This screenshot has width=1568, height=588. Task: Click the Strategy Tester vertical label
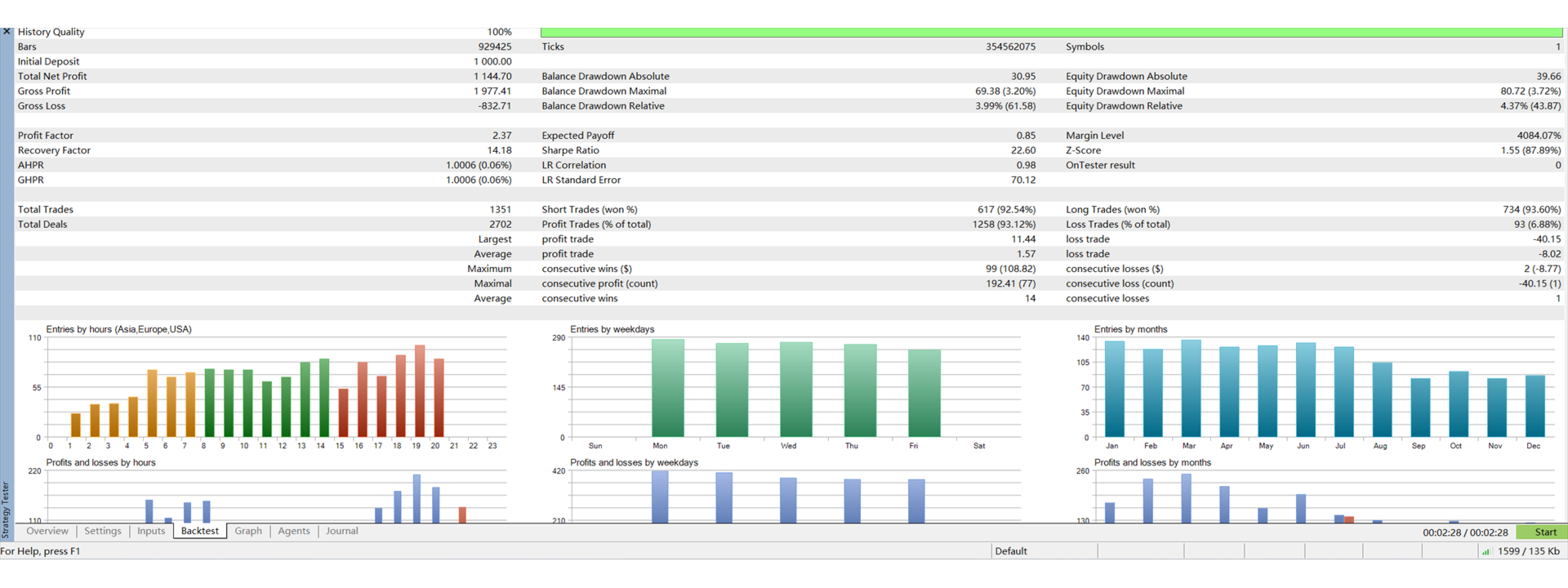6,510
